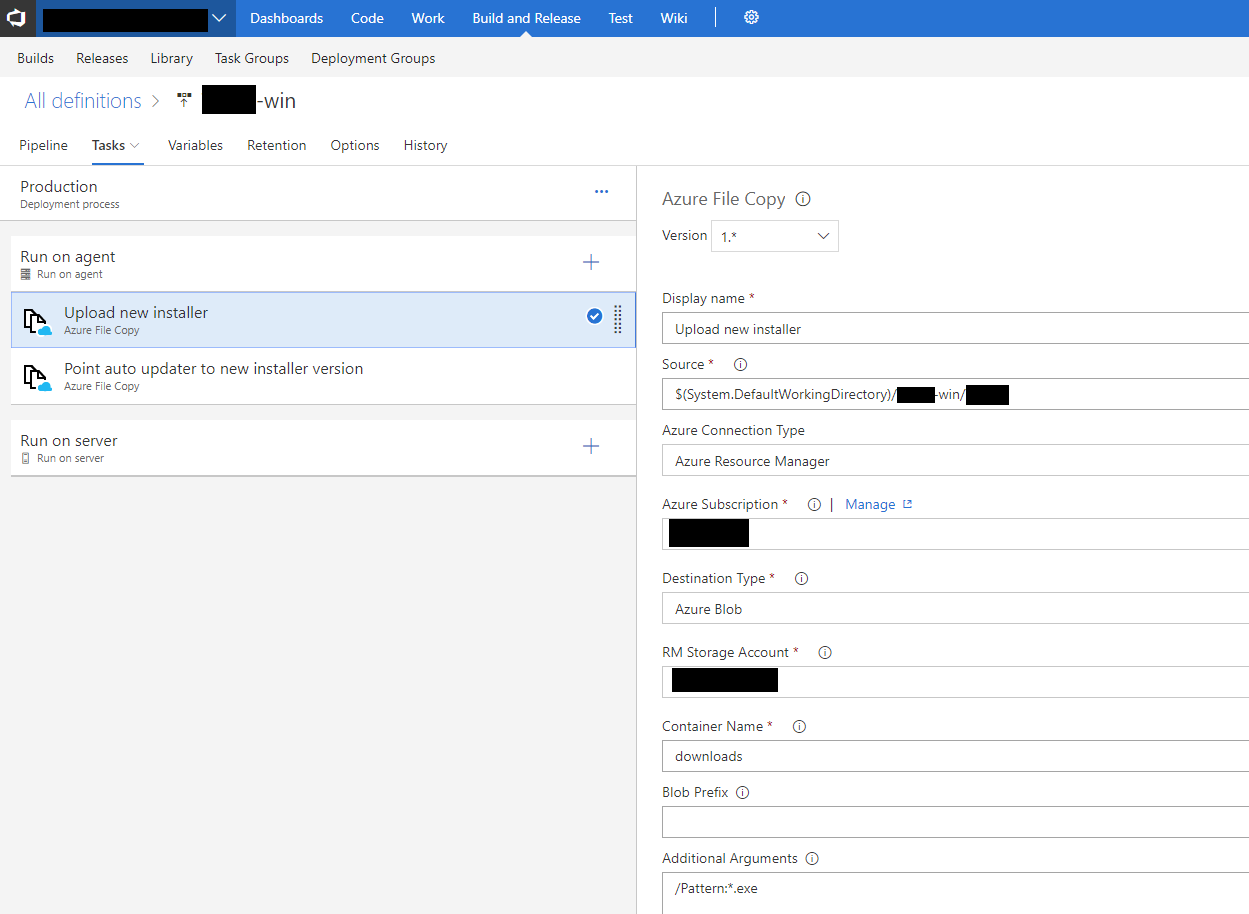Click the checkmark on Upload new installer

(594, 316)
